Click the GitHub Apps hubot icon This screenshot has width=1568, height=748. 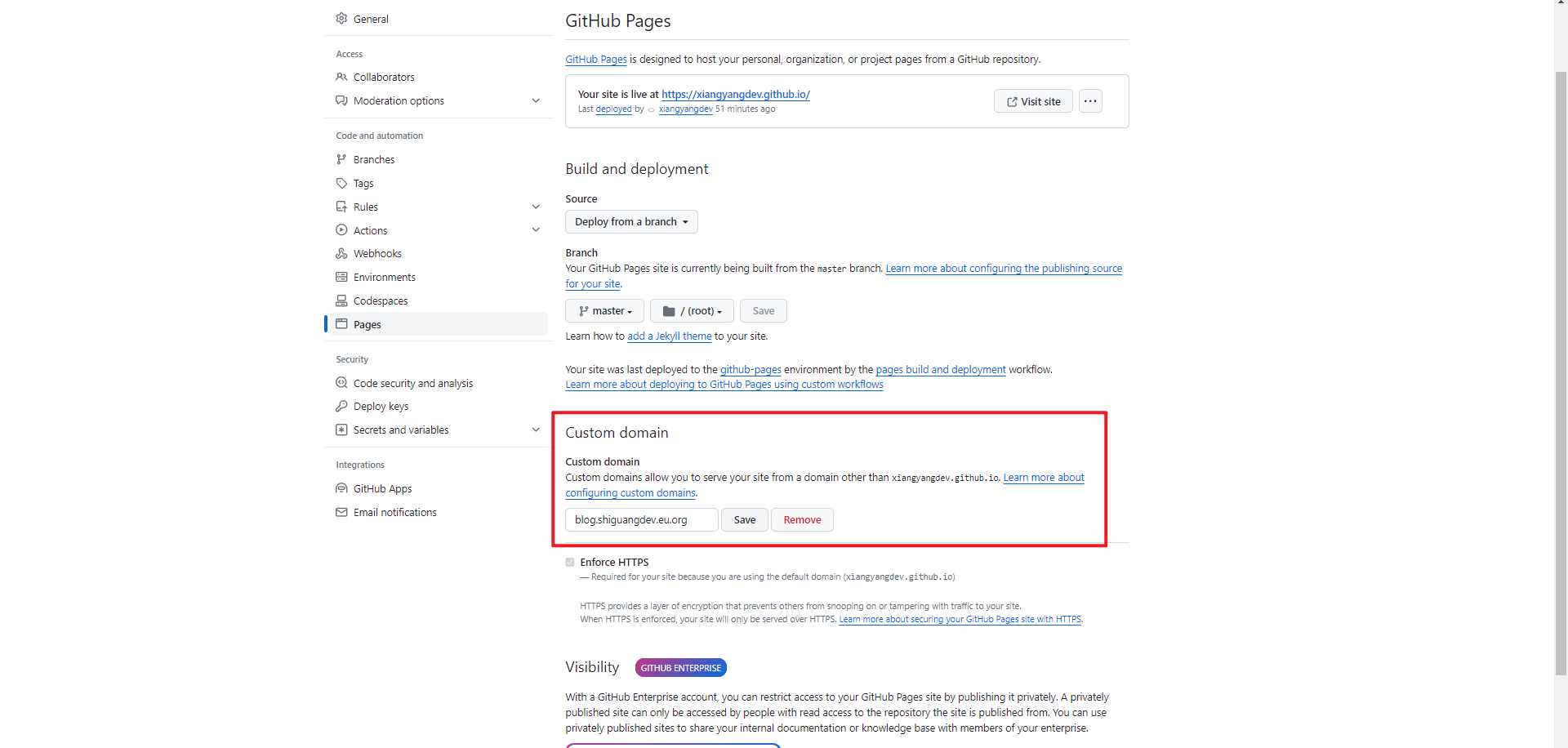(341, 488)
